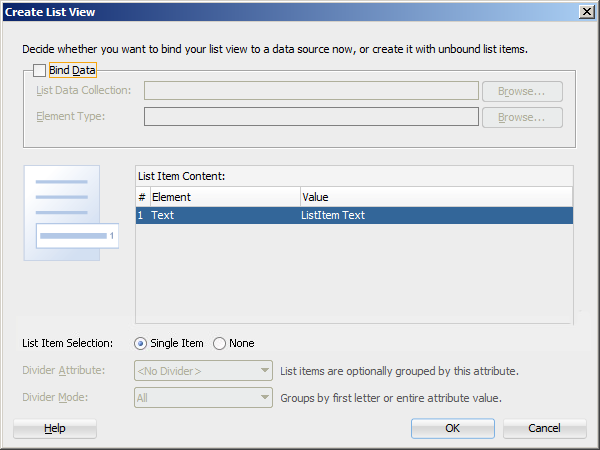600x450 pixels.
Task: Browse for a List Data Collection
Action: [522, 91]
